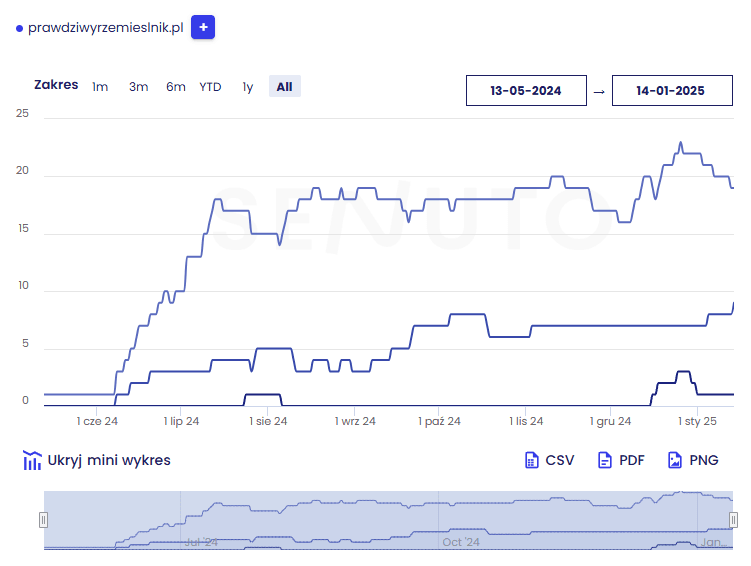This screenshot has height=566, width=751.
Task: Switch to the 6m range
Action: [176, 87]
